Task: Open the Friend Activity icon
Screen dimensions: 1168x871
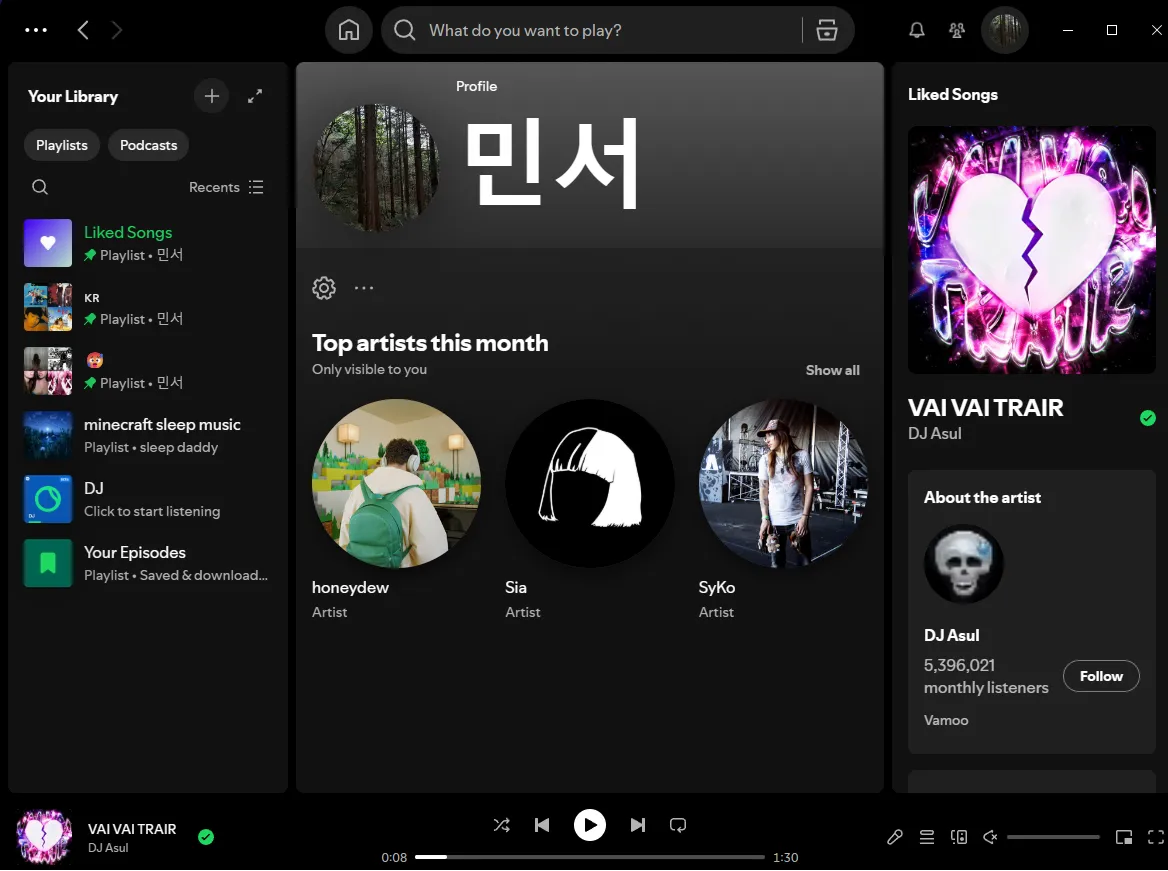Action: tap(957, 30)
